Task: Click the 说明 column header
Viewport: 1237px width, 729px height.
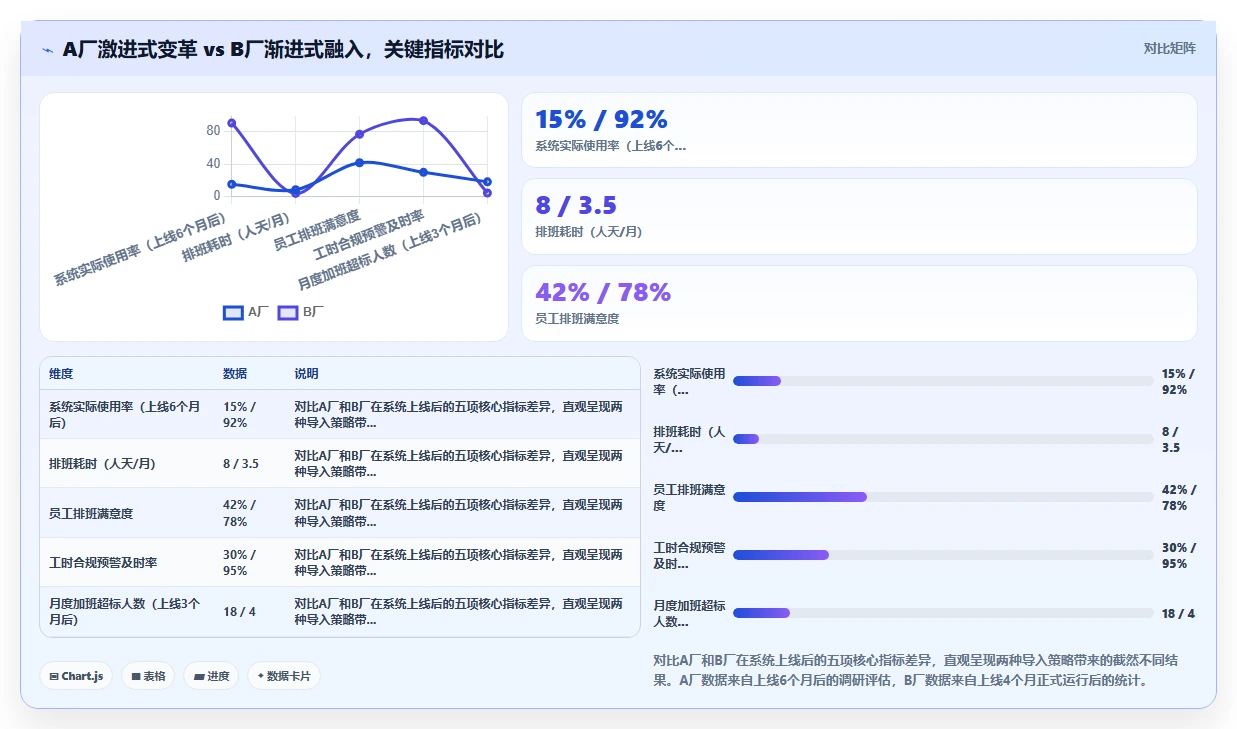Action: (306, 374)
